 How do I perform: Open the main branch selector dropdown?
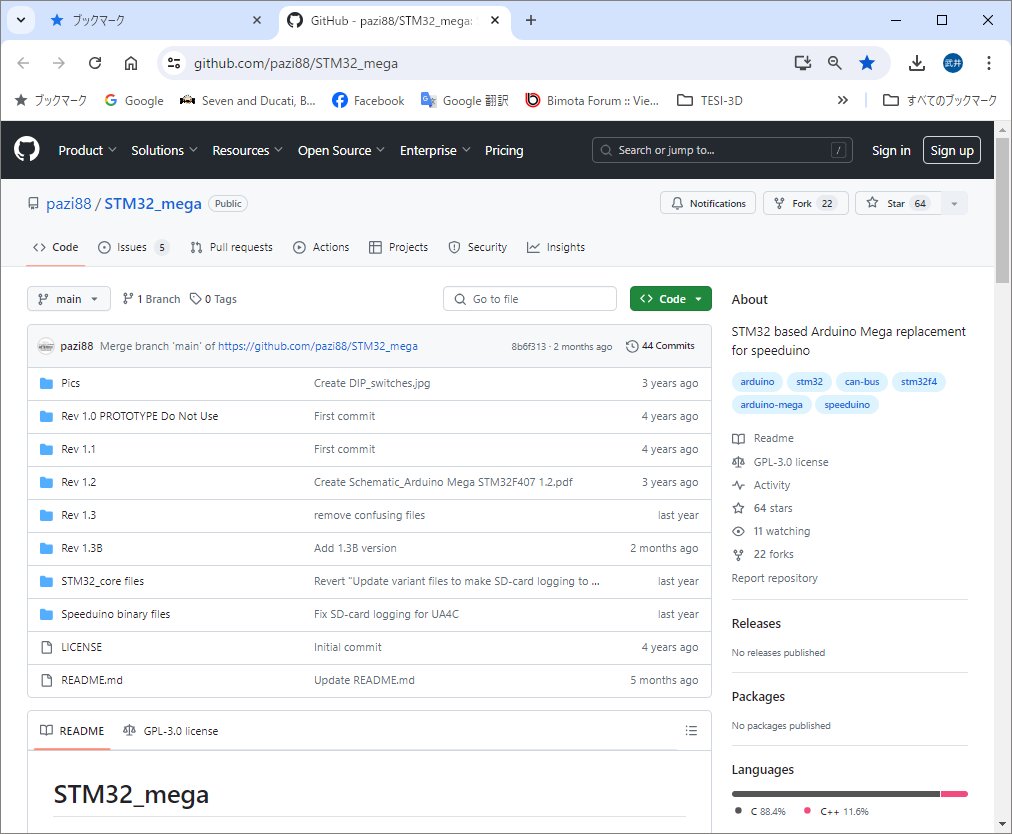tap(68, 299)
